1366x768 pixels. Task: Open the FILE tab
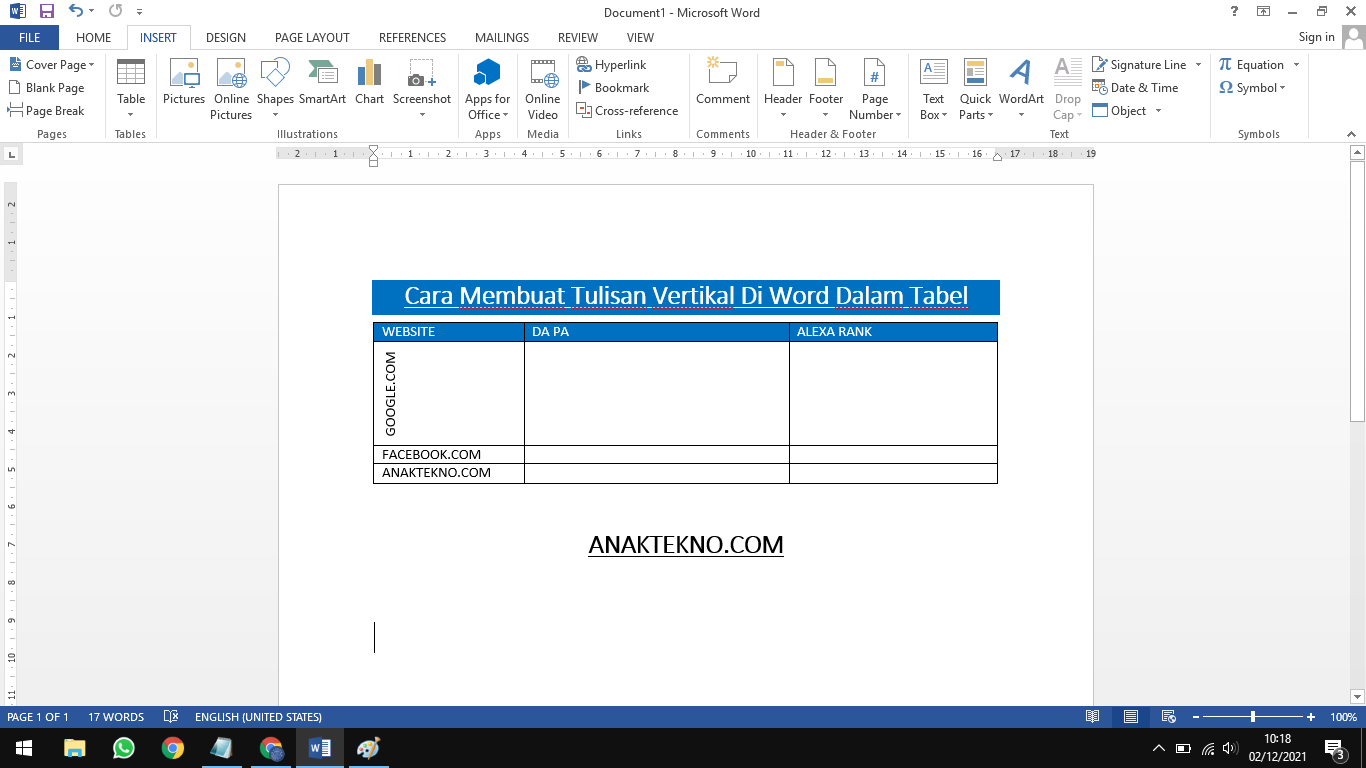(x=29, y=38)
